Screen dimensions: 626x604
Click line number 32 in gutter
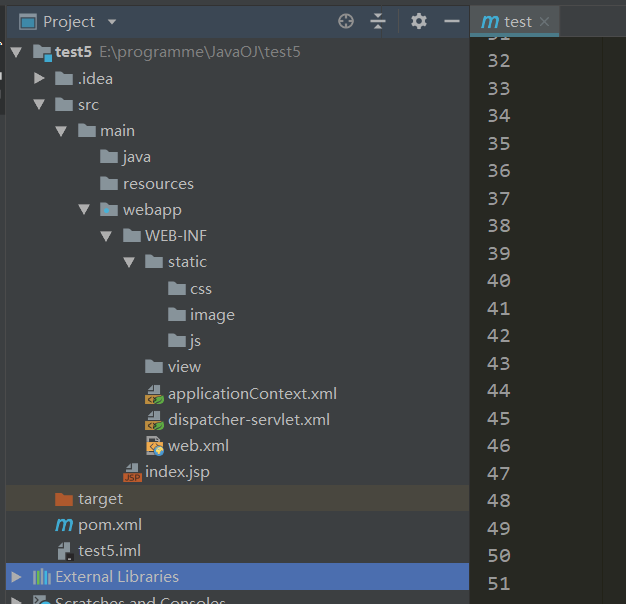499,61
